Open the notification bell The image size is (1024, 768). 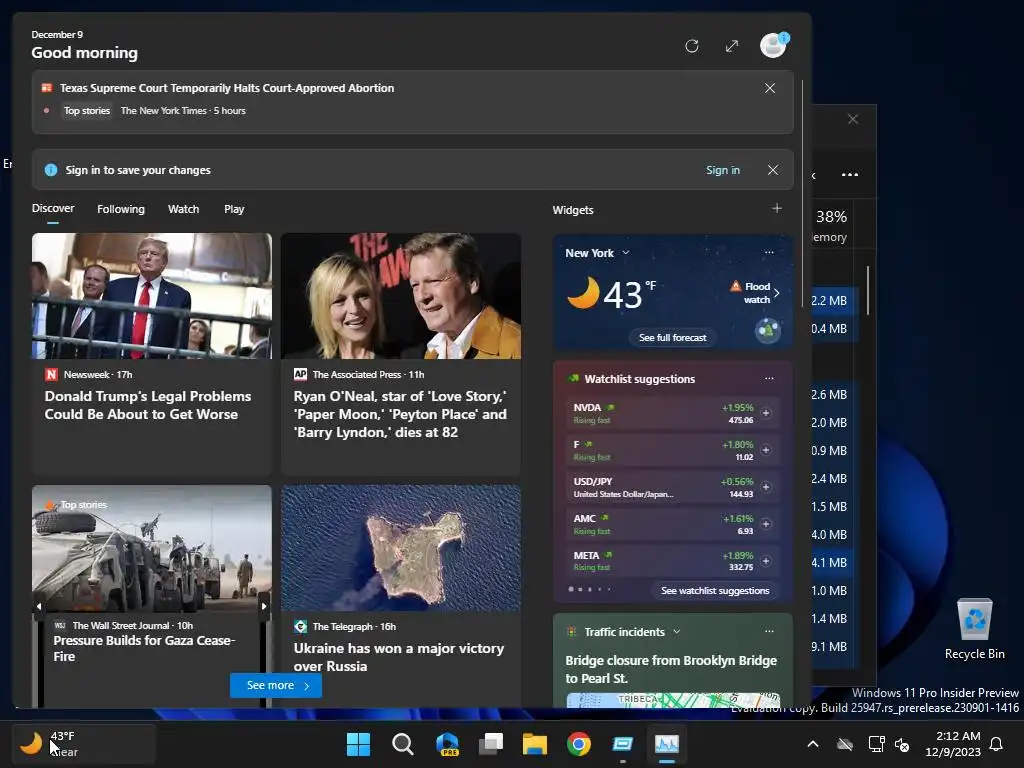[997, 744]
